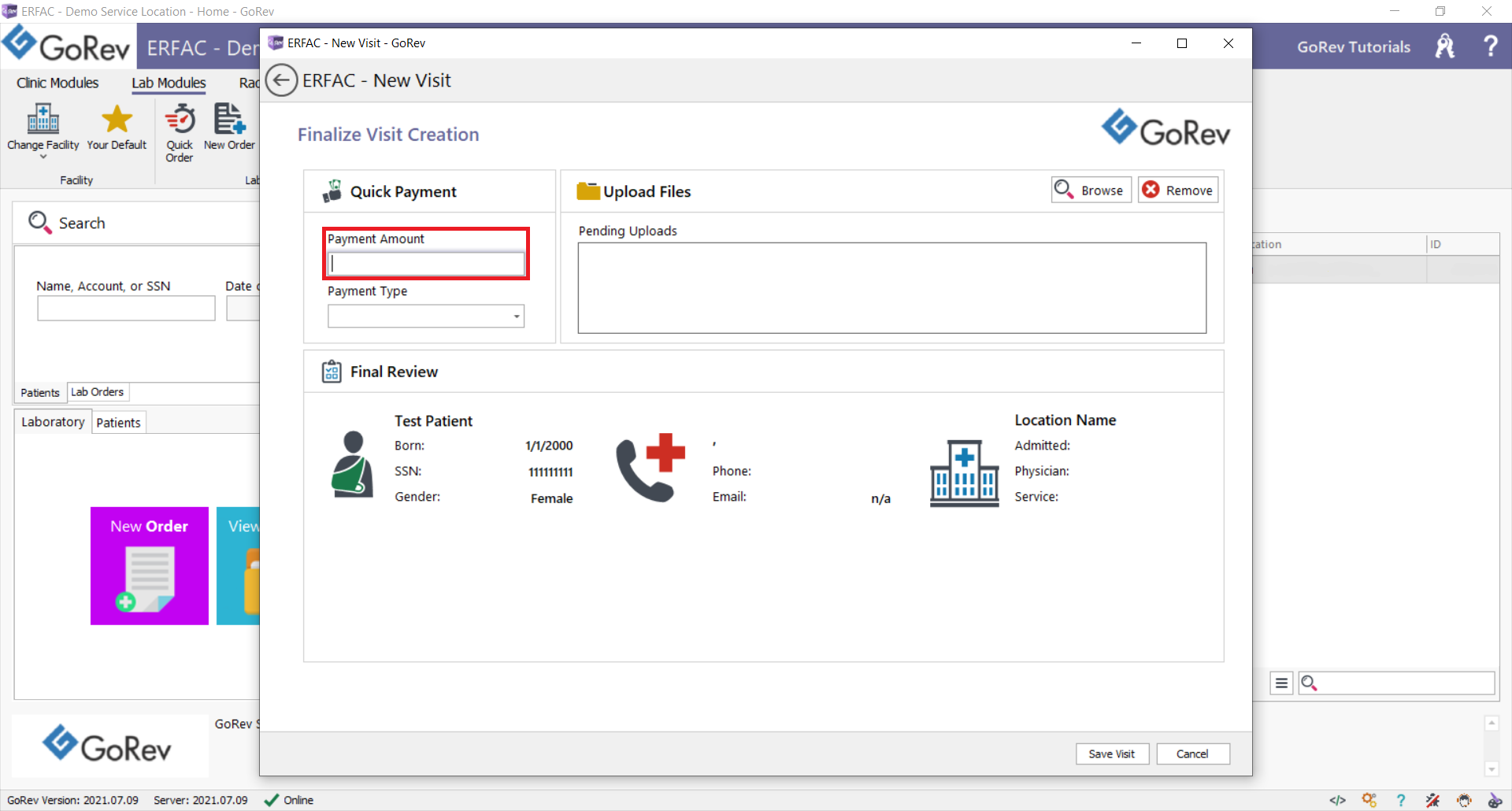
Task: Click the Online checkmark status icon
Action: point(272,800)
